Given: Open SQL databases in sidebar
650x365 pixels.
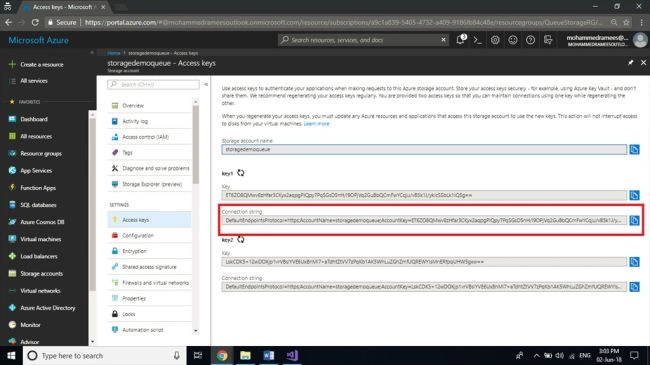Looking at the screenshot, I should point(38,205).
